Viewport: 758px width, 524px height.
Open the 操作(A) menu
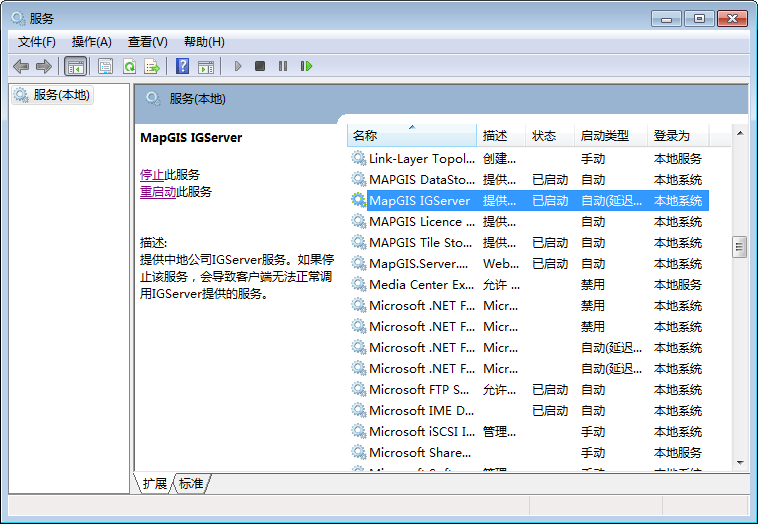click(92, 42)
